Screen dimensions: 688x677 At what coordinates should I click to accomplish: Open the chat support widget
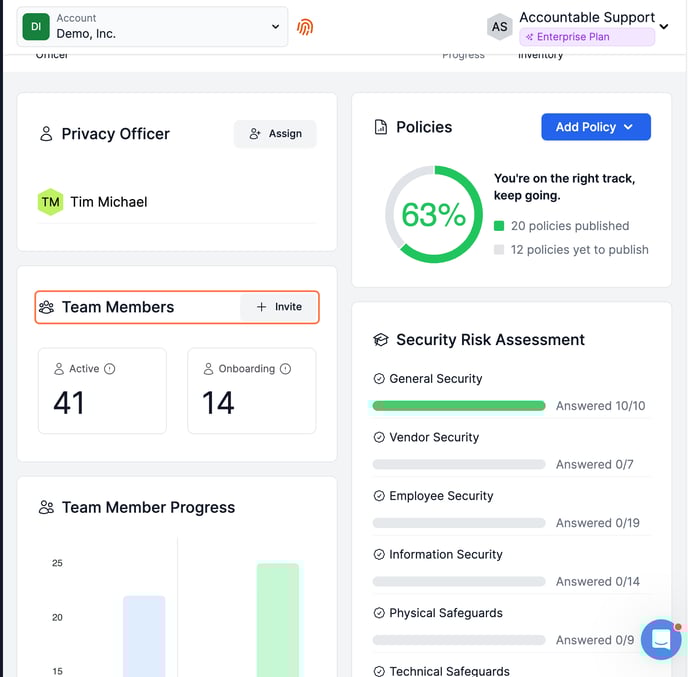point(661,639)
